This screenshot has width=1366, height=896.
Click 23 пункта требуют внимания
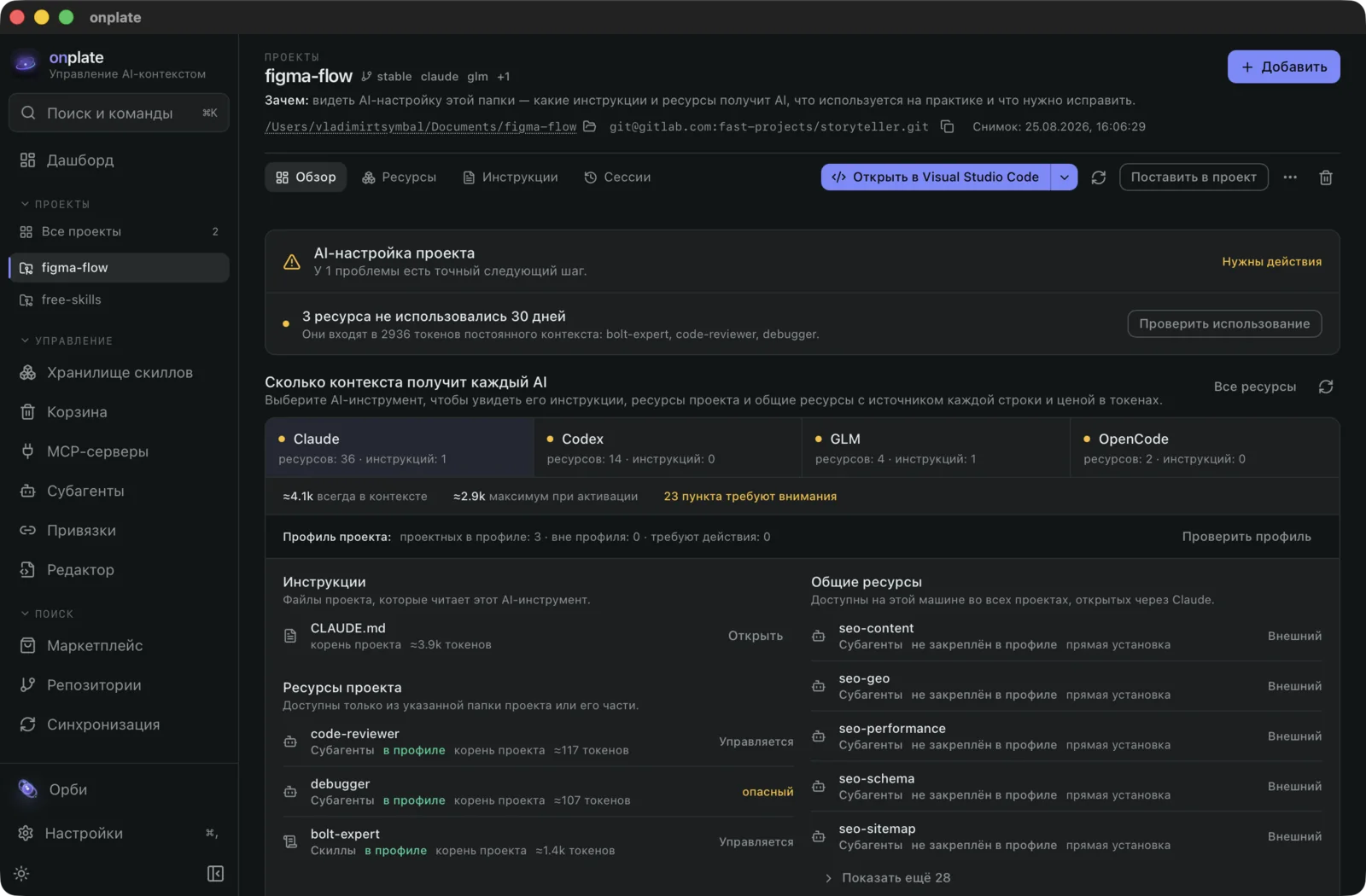[750, 497]
